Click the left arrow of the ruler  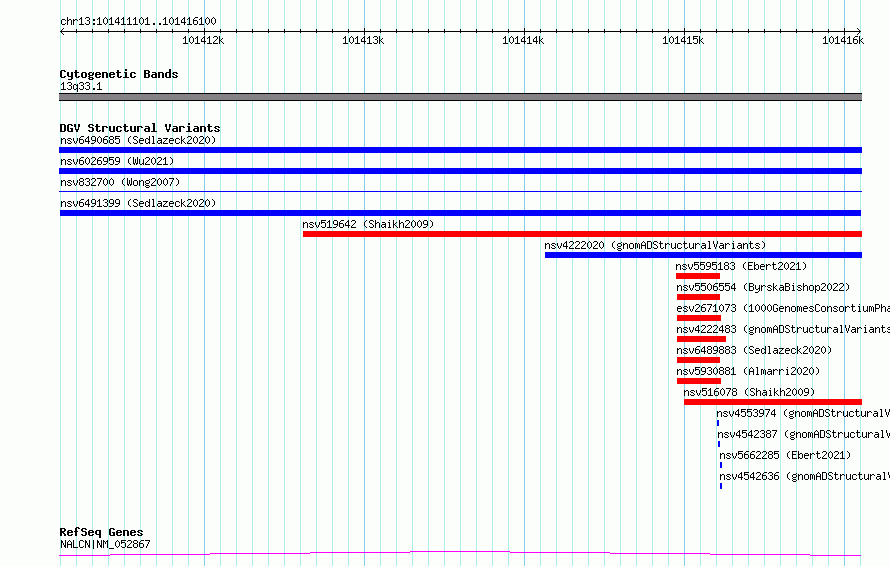pyautogui.click(x=62, y=31)
